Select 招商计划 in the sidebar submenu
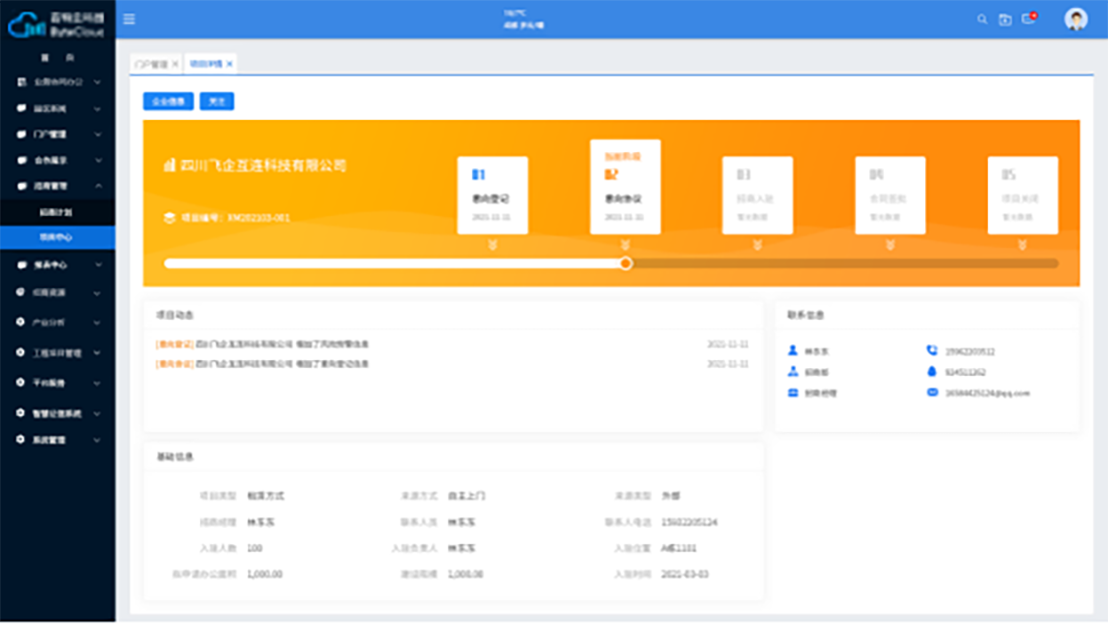 tap(56, 212)
